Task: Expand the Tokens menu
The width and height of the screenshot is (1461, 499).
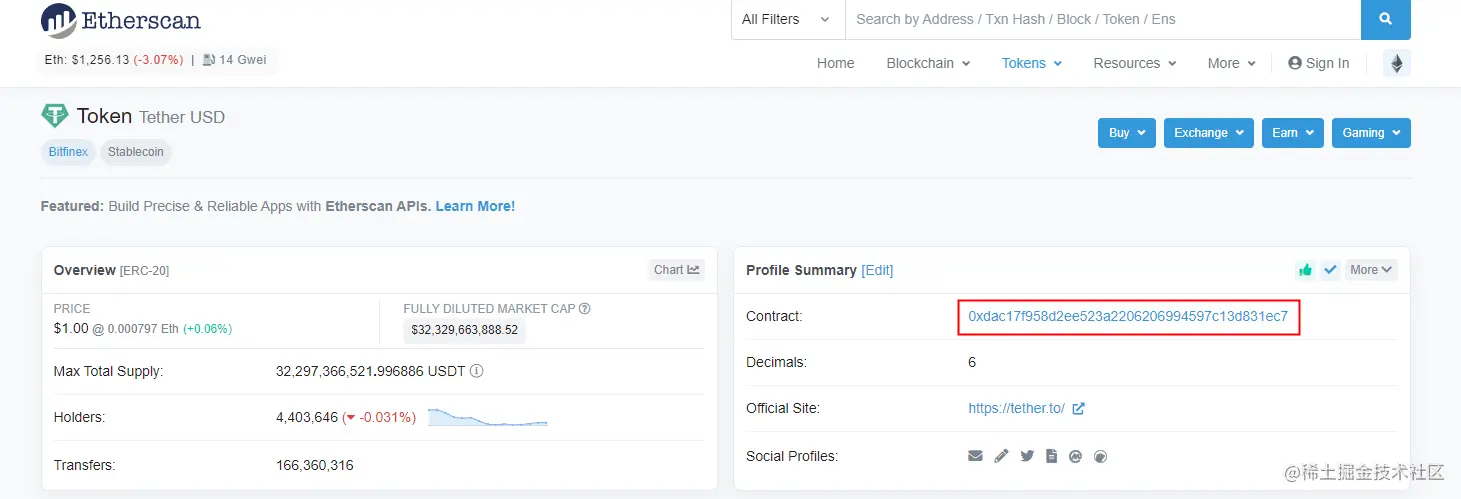Action: pos(1032,63)
